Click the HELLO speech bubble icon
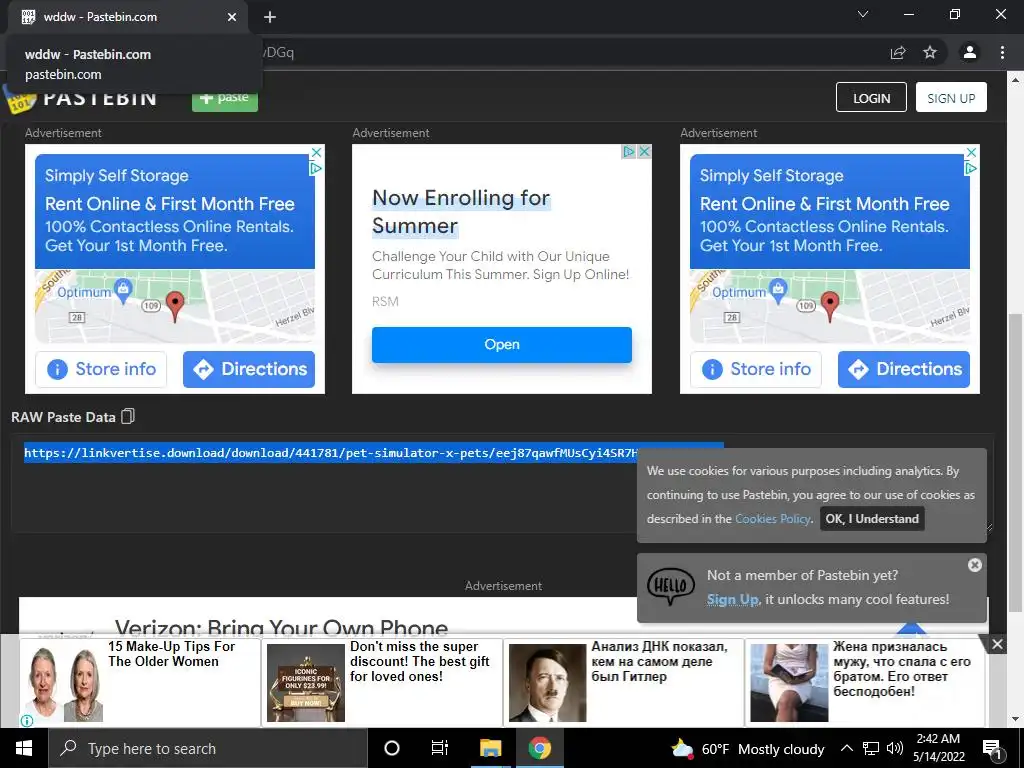This screenshot has width=1024, height=768. [671, 586]
